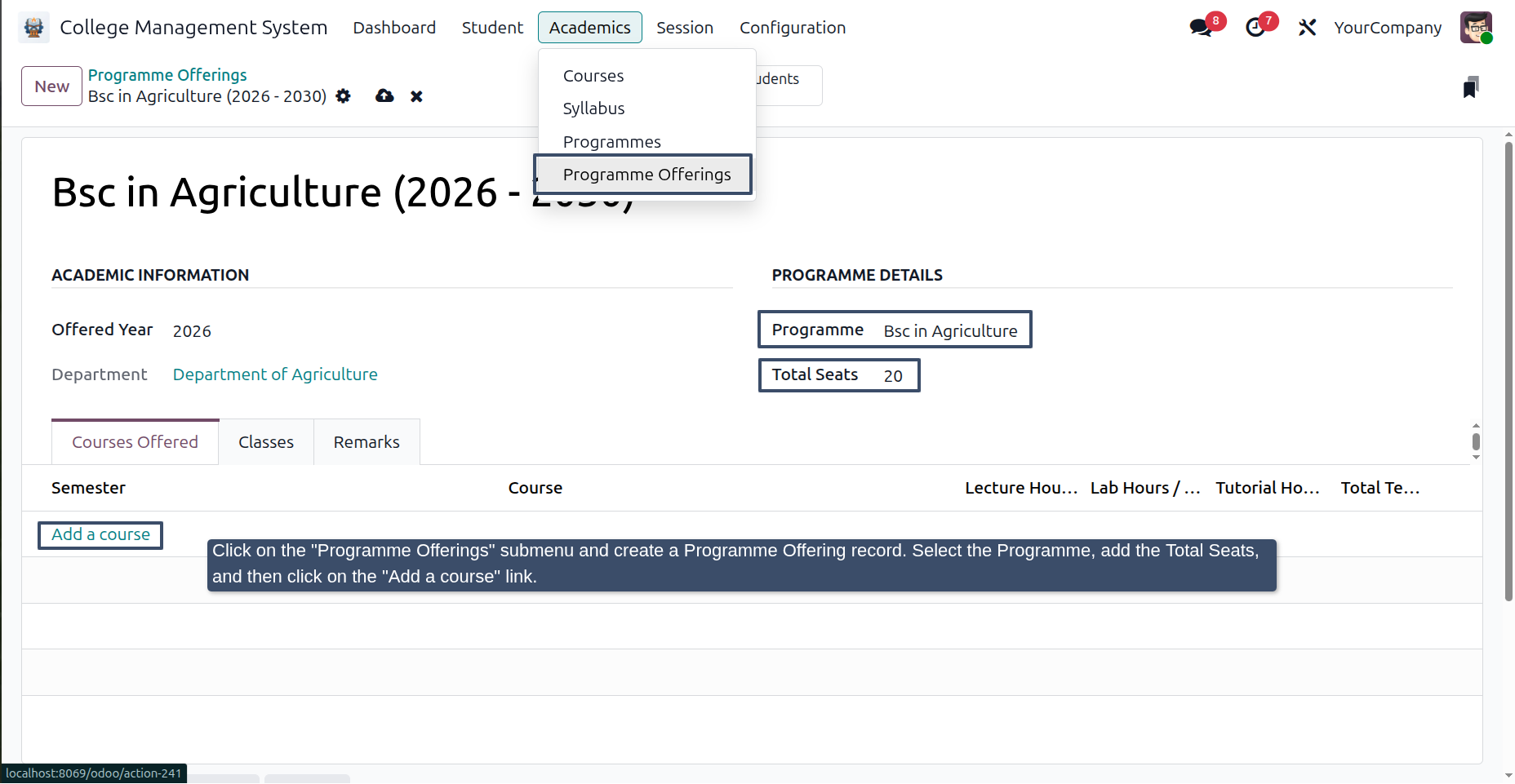Click the Lab Hours column header
Viewport: 1515px width, 784px height.
[1145, 488]
